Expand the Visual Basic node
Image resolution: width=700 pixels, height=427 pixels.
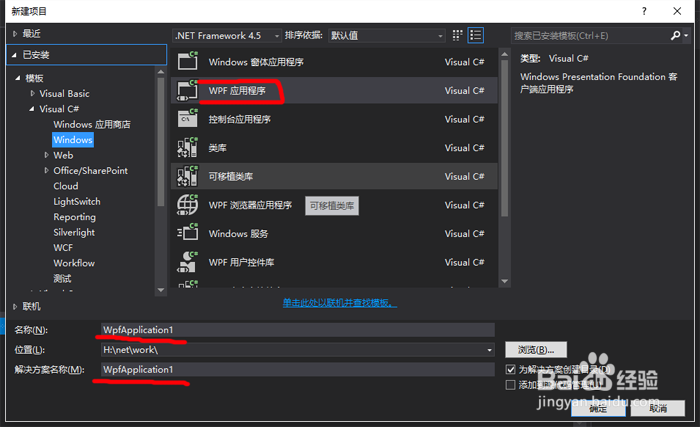33,93
